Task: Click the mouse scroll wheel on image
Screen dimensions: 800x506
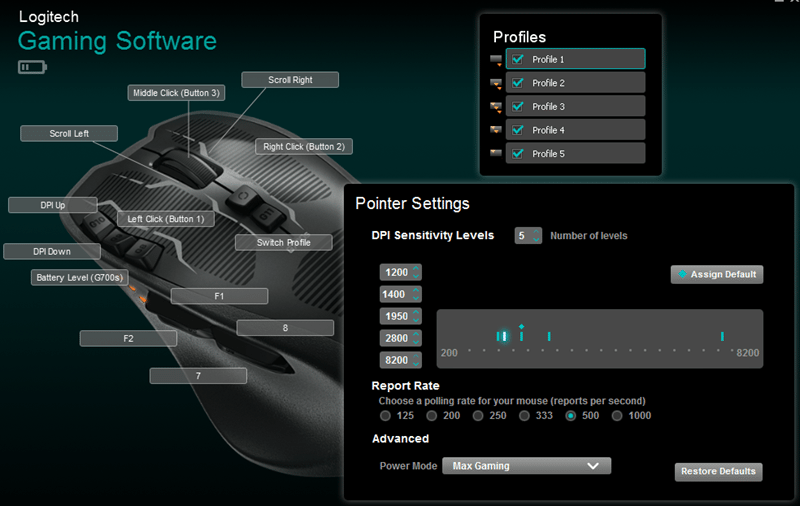Action: 186,167
